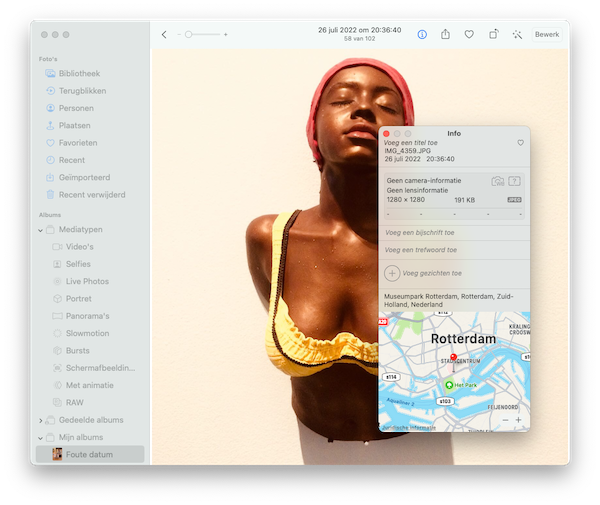
Task: Click the Het Park map marker
Action: [449, 385]
